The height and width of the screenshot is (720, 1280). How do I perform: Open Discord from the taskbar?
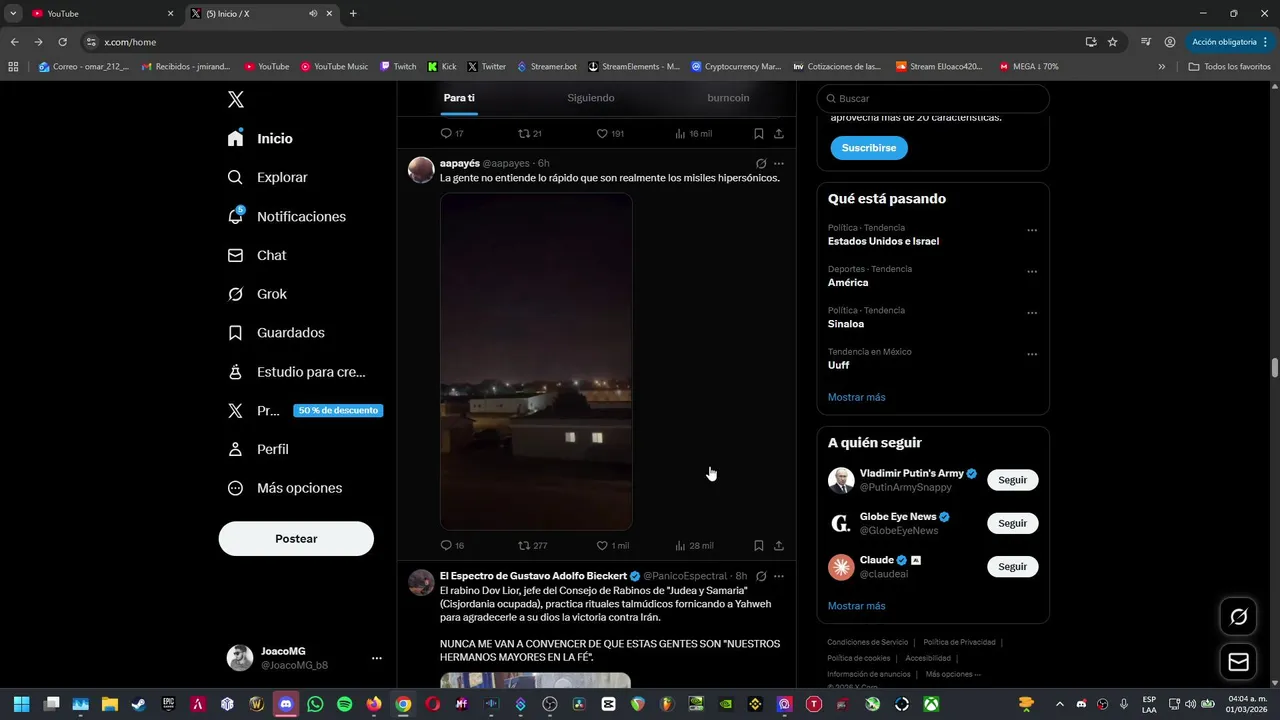tap(286, 704)
